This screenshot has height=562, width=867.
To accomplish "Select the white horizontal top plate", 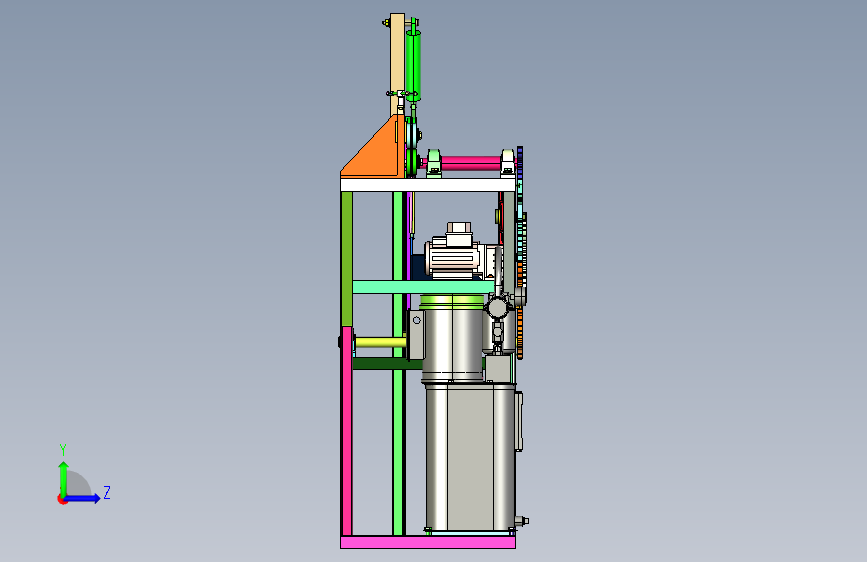I will click(428, 185).
